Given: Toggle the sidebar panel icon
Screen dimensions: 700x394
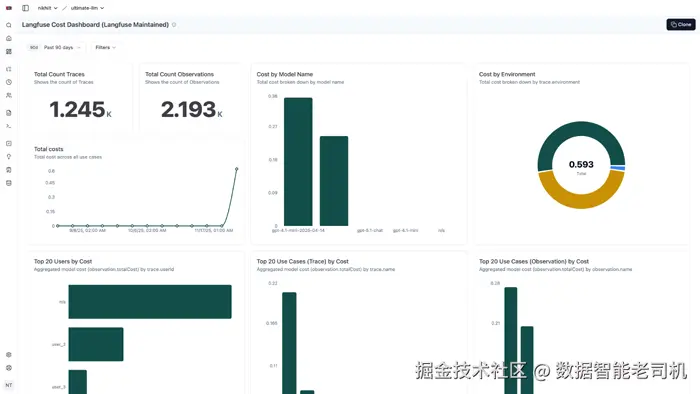Looking at the screenshot, I should (25, 8).
